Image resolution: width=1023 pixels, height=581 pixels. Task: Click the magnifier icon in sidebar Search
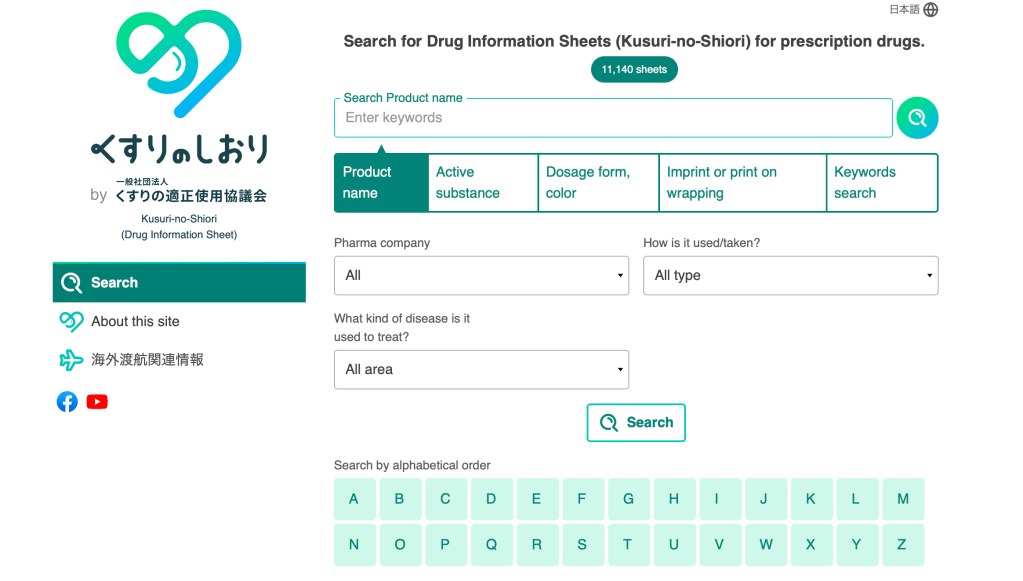click(x=71, y=283)
